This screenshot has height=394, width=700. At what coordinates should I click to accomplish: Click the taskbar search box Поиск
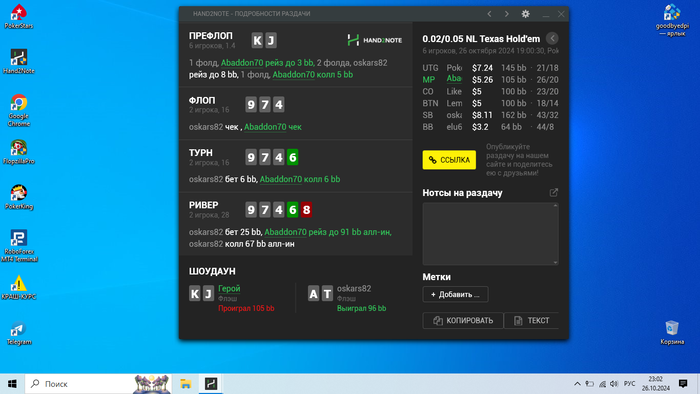(x=98, y=384)
